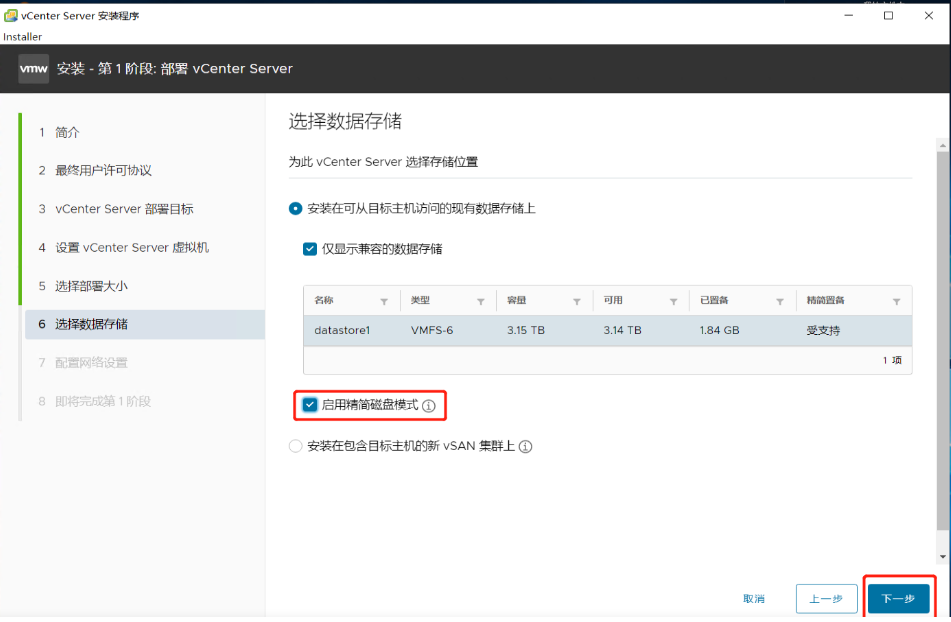Click the 取消 button

(754, 599)
